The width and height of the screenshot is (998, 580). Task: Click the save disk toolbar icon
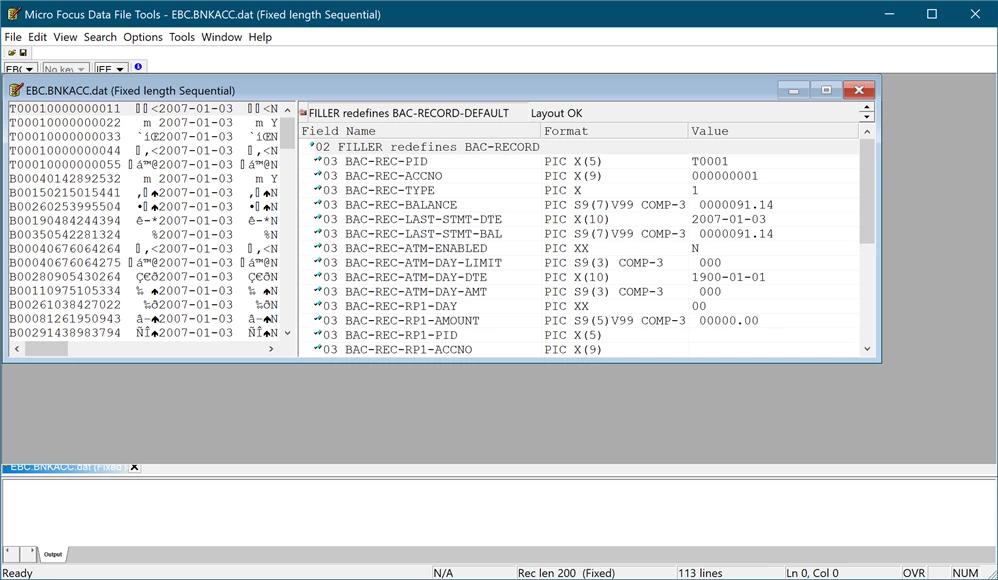click(x=24, y=53)
